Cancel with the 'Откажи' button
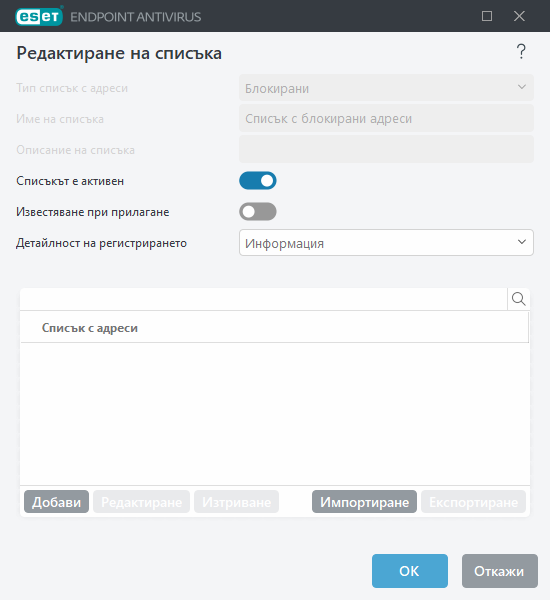Screen dimensions: 550x600 499,571
